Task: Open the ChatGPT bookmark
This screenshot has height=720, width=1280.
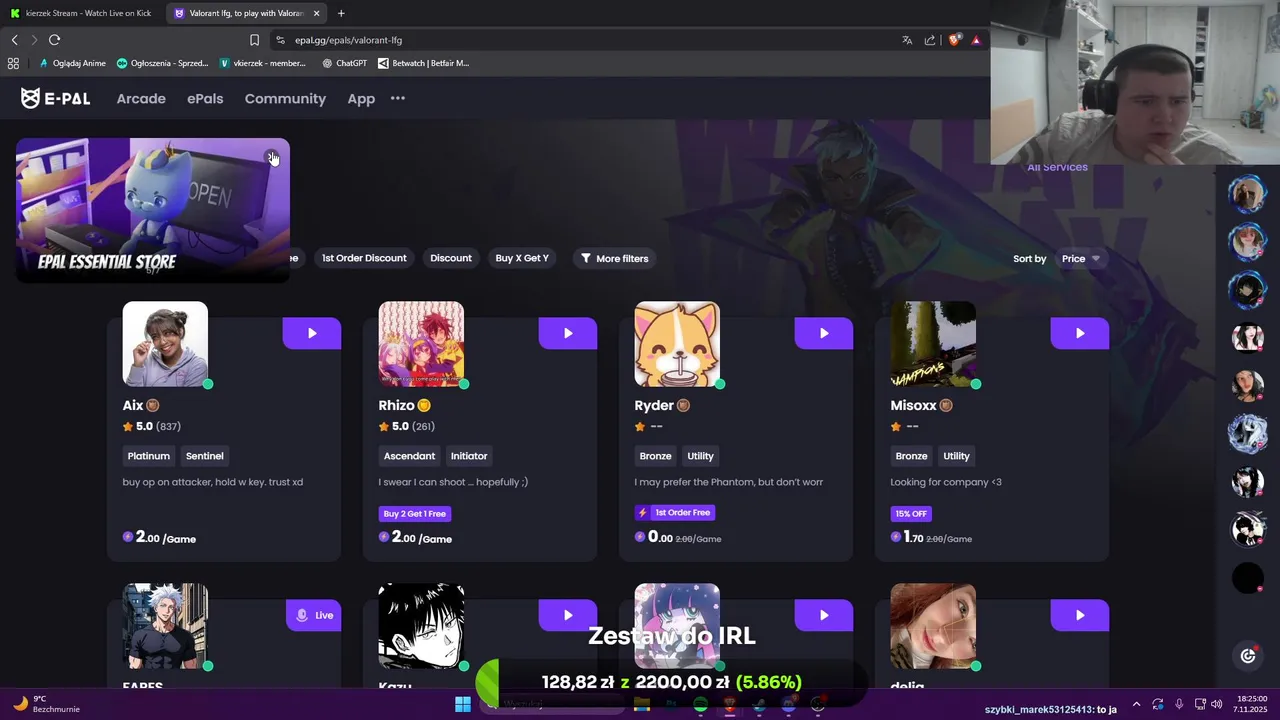Action: coord(344,63)
